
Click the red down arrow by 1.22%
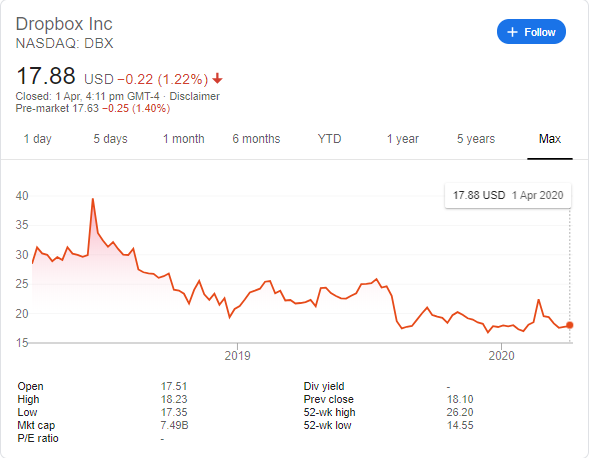pyautogui.click(x=217, y=79)
